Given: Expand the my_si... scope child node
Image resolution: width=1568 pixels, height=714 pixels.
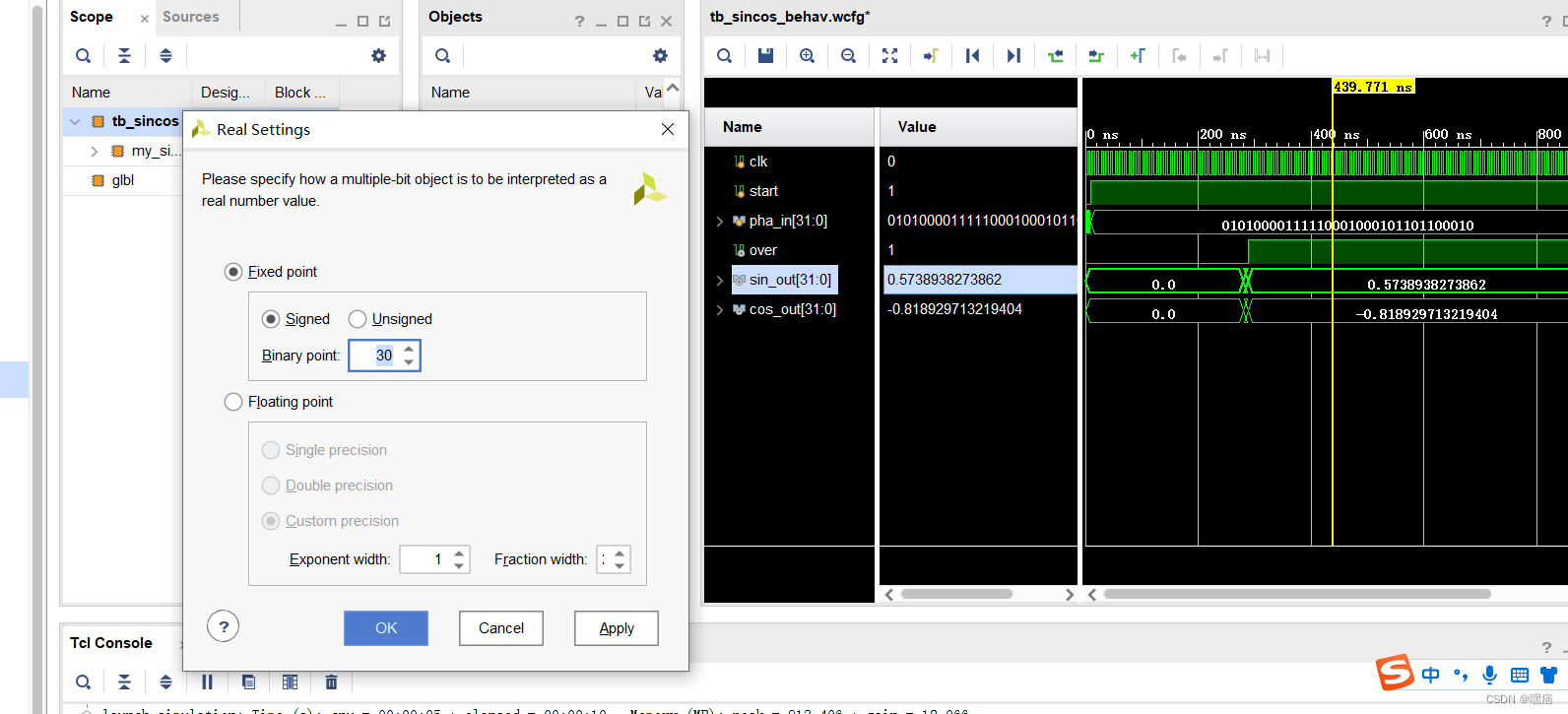Looking at the screenshot, I should (95, 152).
